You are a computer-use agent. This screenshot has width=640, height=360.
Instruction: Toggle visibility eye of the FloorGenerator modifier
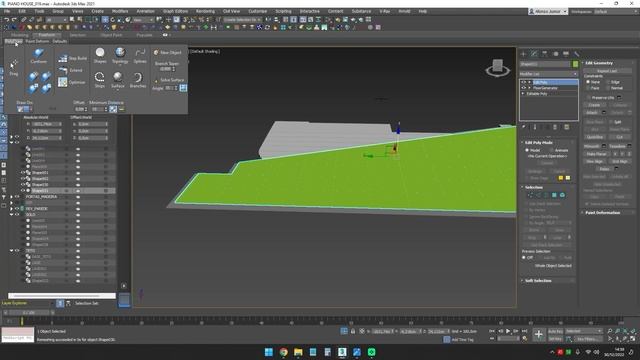pyautogui.click(x=524, y=88)
